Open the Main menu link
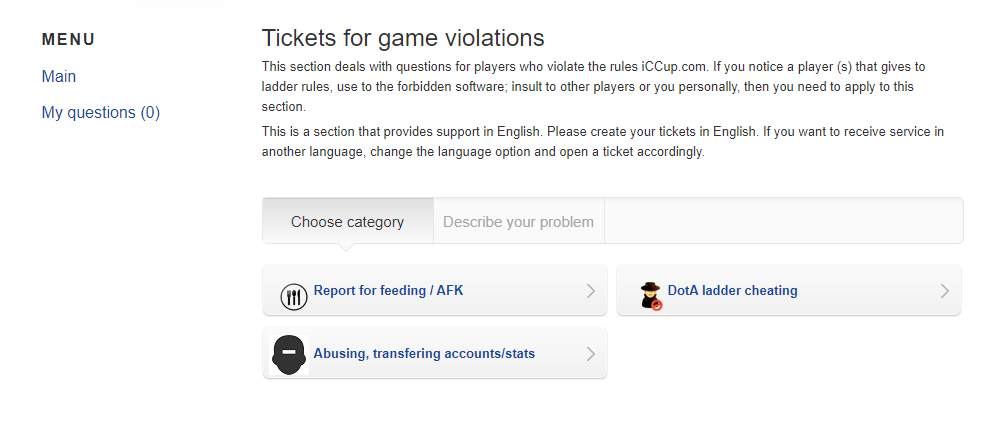 [x=59, y=77]
